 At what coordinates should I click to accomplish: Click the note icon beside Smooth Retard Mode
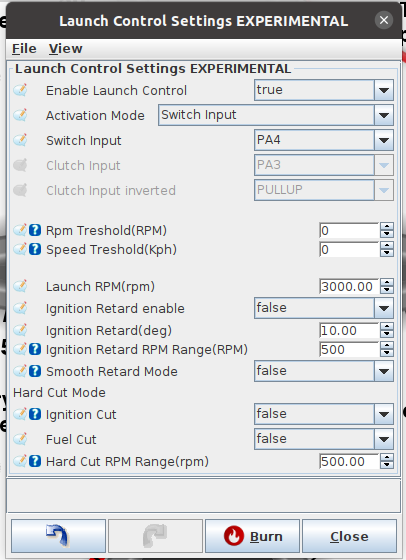click(x=20, y=371)
